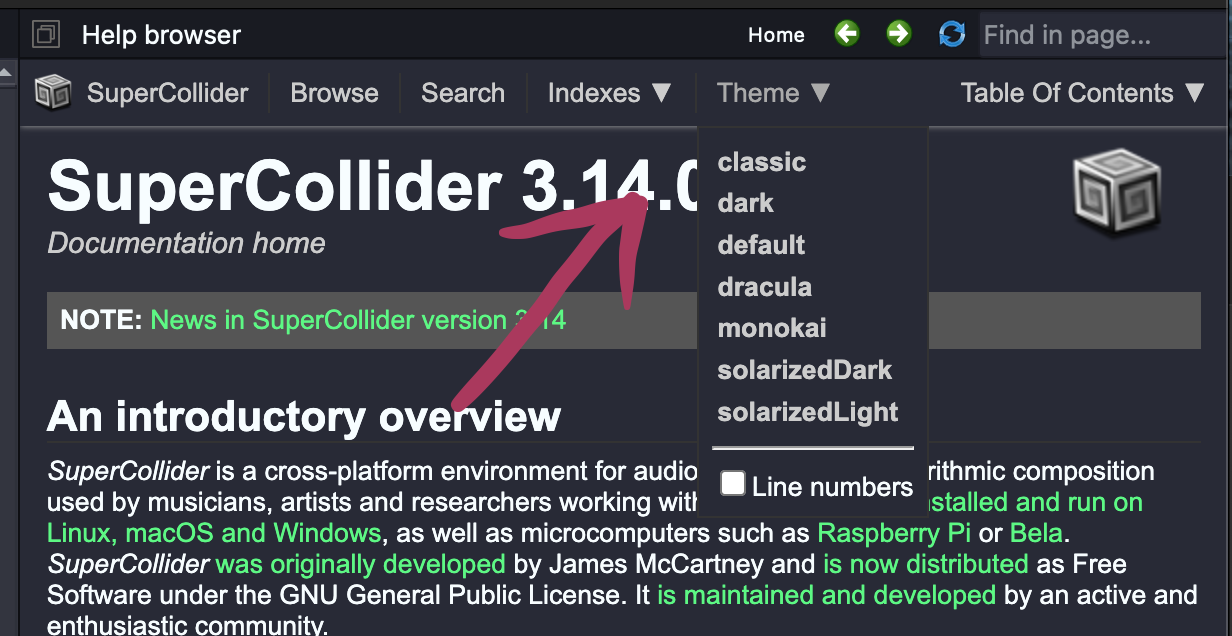Image resolution: width=1232 pixels, height=636 pixels.
Task: Enable the Line numbers checkbox
Action: coord(733,485)
